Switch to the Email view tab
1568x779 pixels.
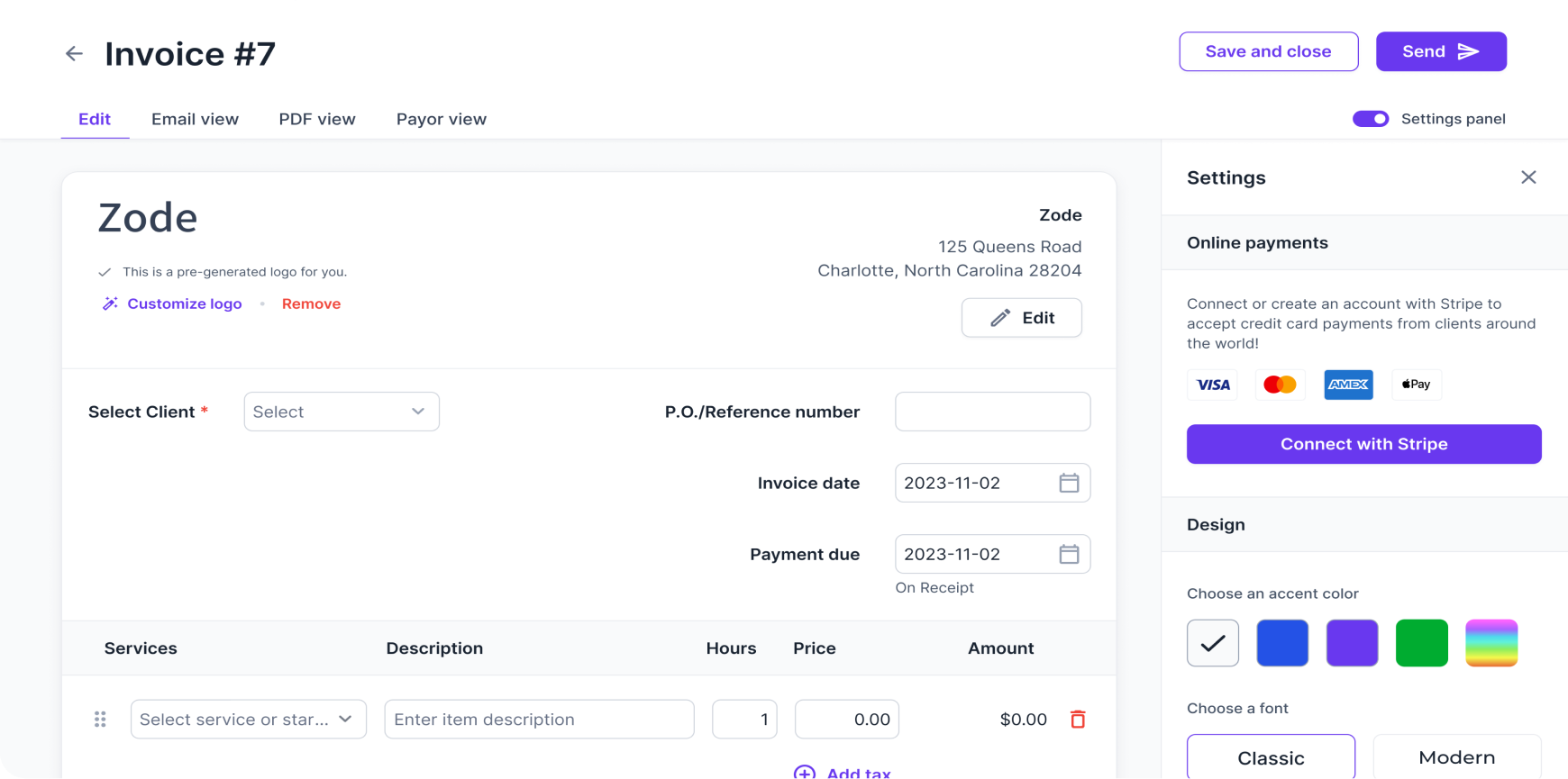pos(195,119)
